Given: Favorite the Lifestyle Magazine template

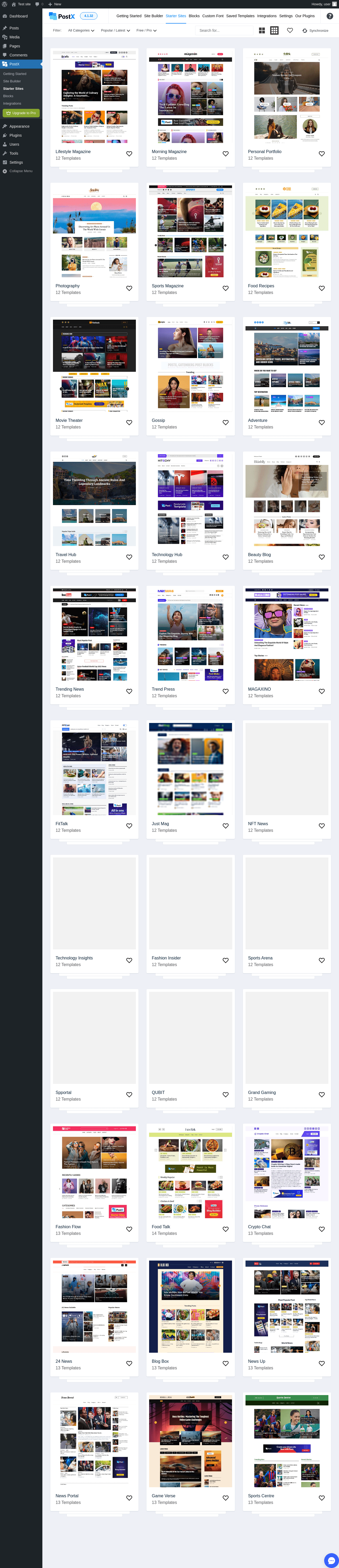Looking at the screenshot, I should 129,154.
